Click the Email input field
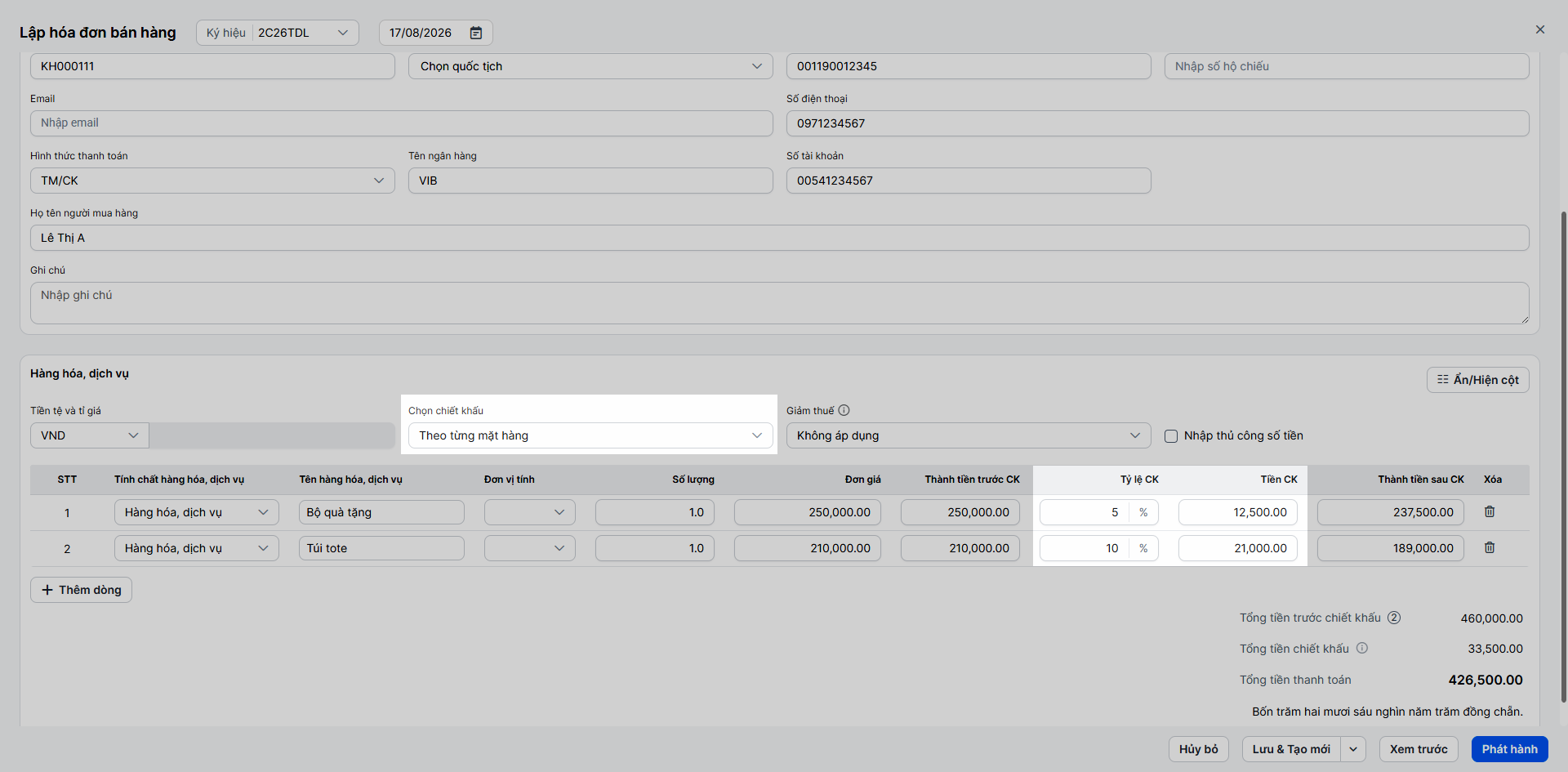This screenshot has height=772, width=1568. click(x=402, y=123)
